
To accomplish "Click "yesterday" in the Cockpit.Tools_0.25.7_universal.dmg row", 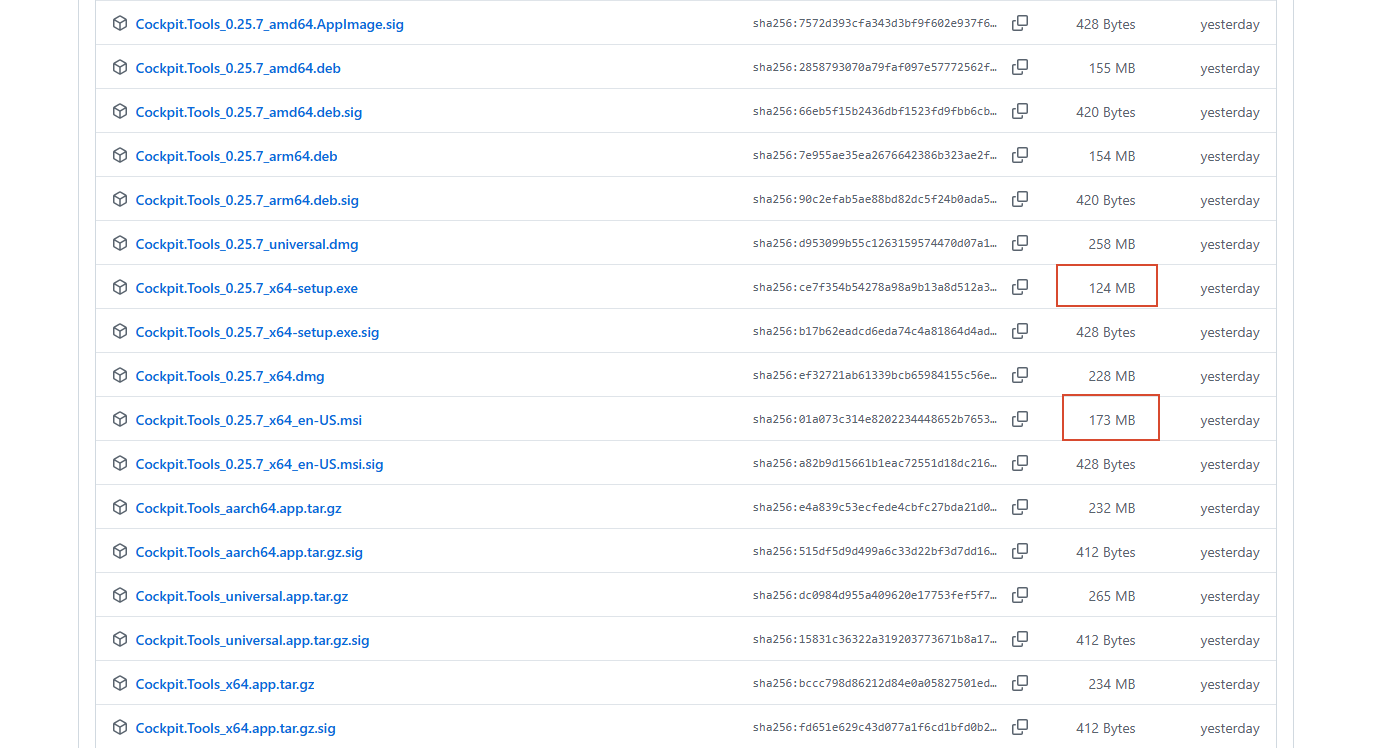I will [1230, 244].
